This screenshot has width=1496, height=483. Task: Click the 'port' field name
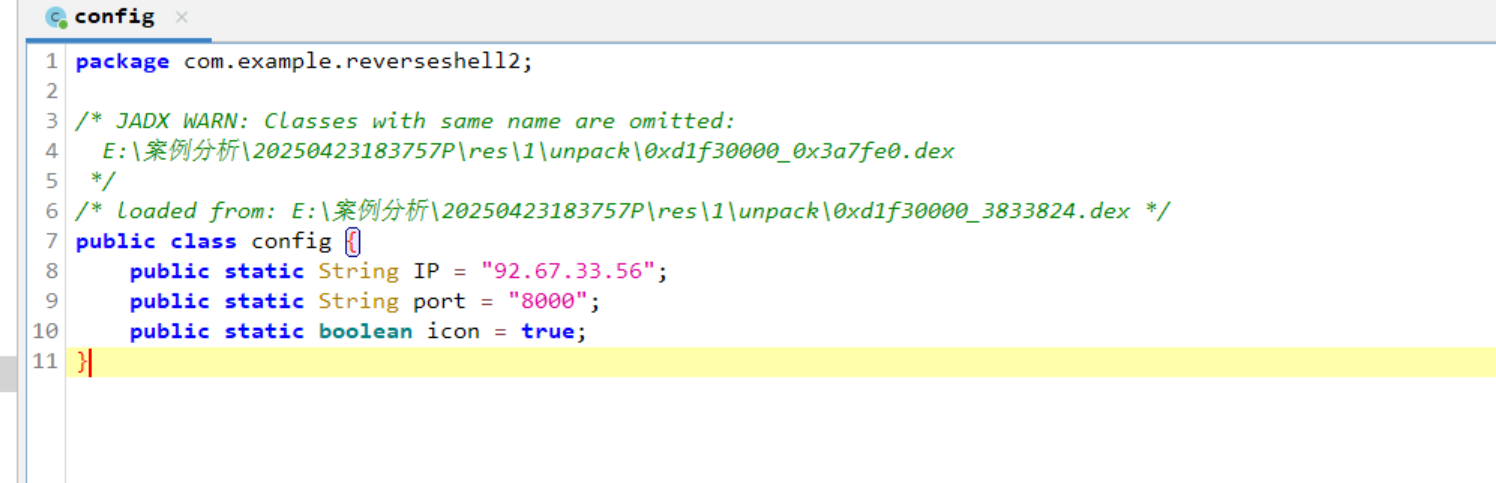click(x=439, y=301)
